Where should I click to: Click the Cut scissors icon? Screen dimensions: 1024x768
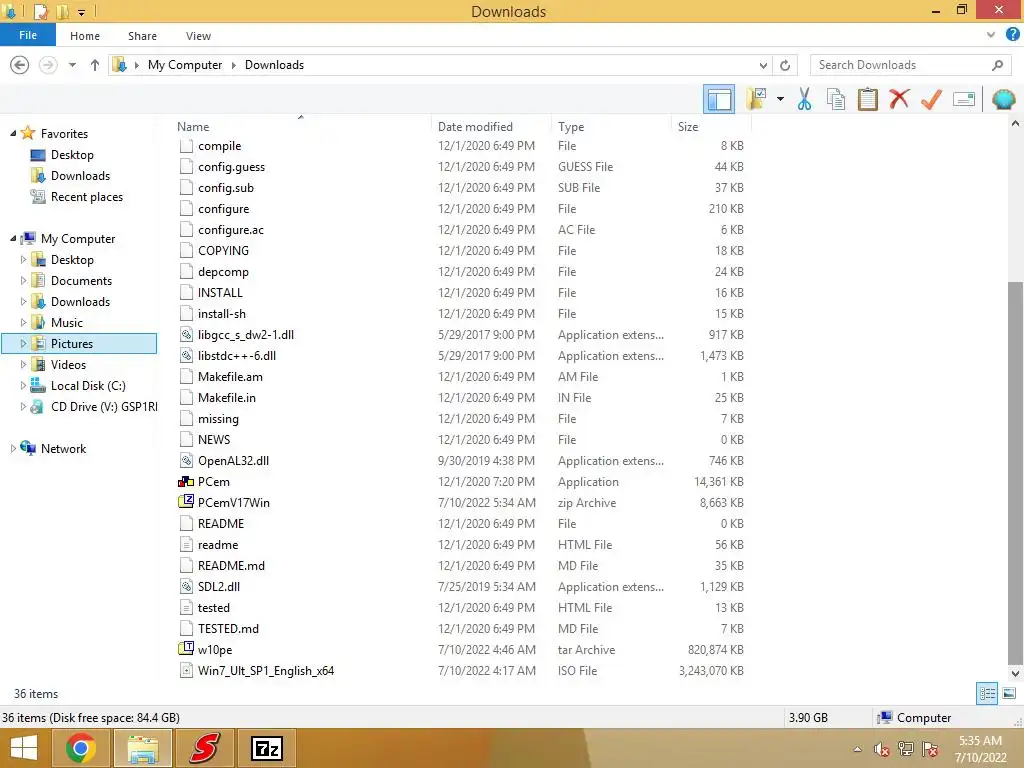coord(805,99)
